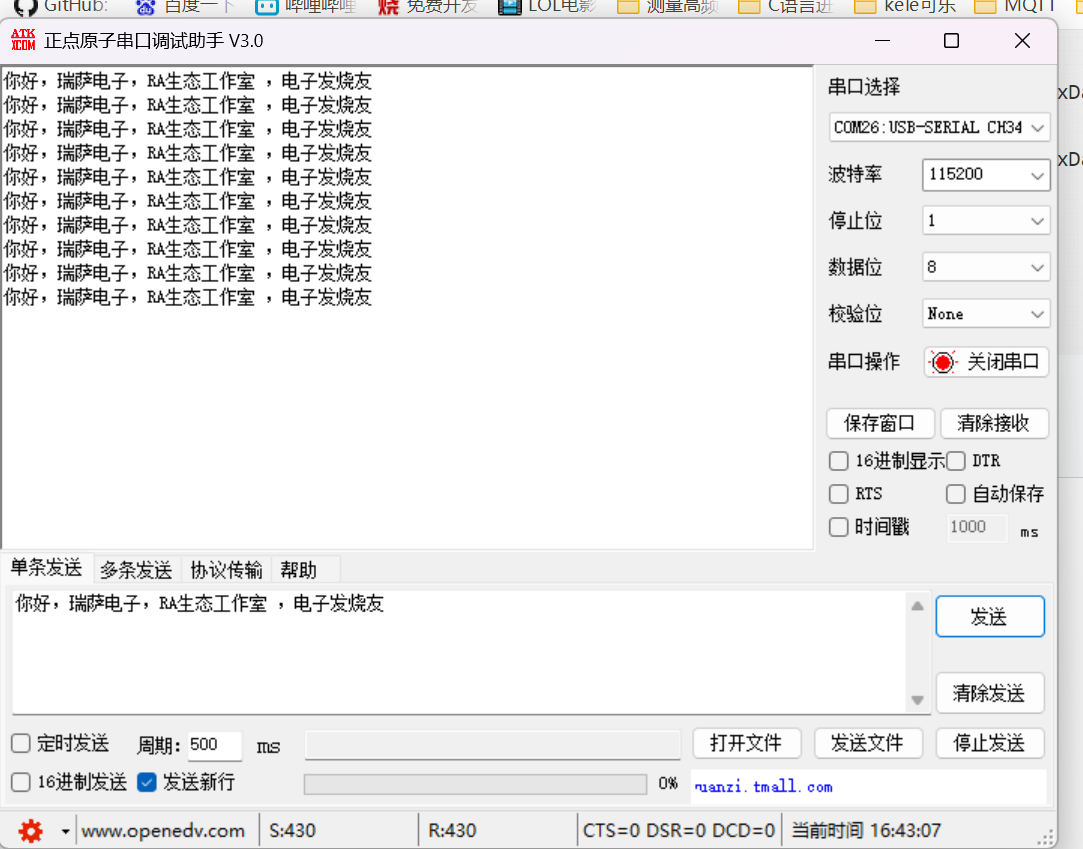This screenshot has width=1083, height=849.
Task: Click the 发送文件 button
Action: (x=868, y=743)
